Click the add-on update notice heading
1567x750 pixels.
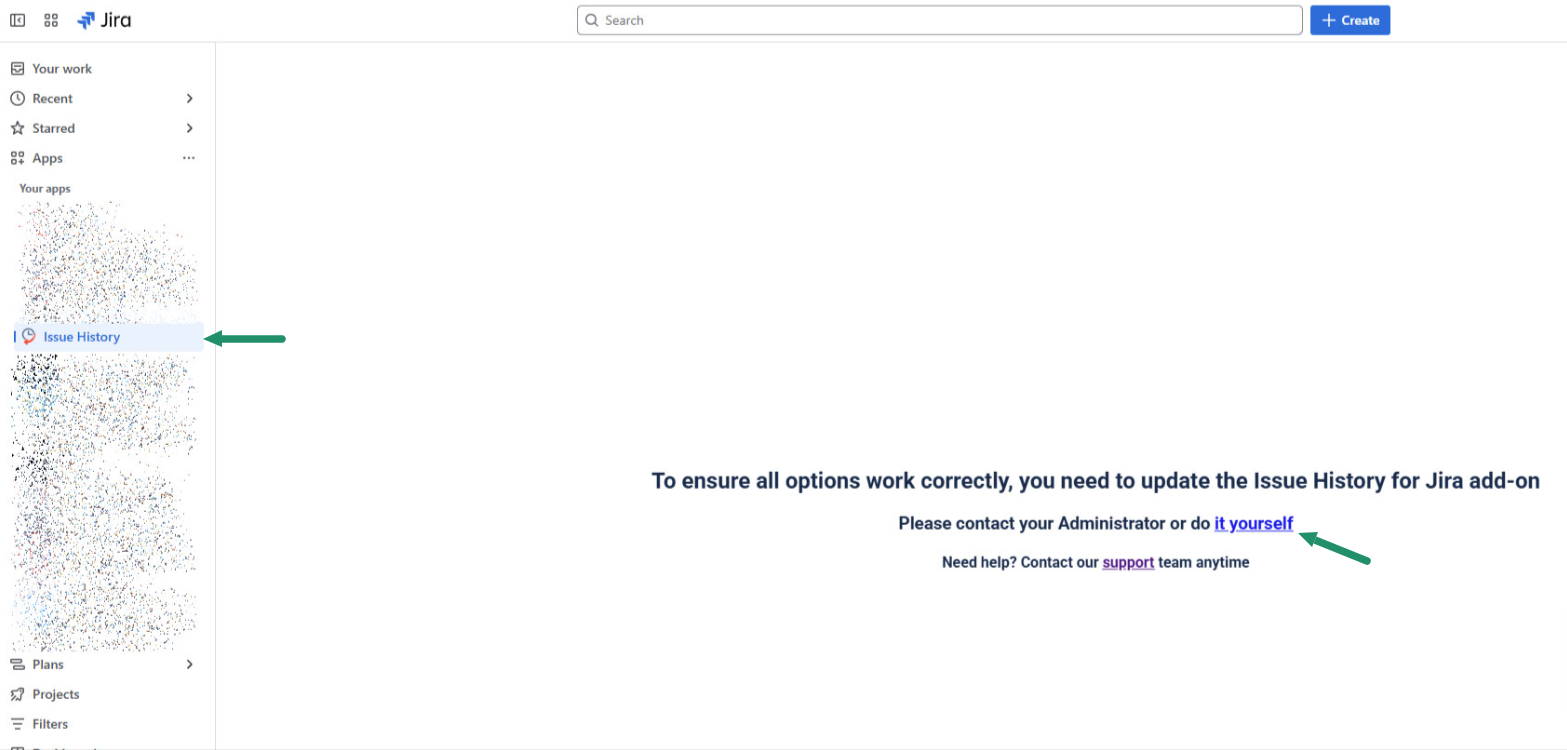[1095, 481]
